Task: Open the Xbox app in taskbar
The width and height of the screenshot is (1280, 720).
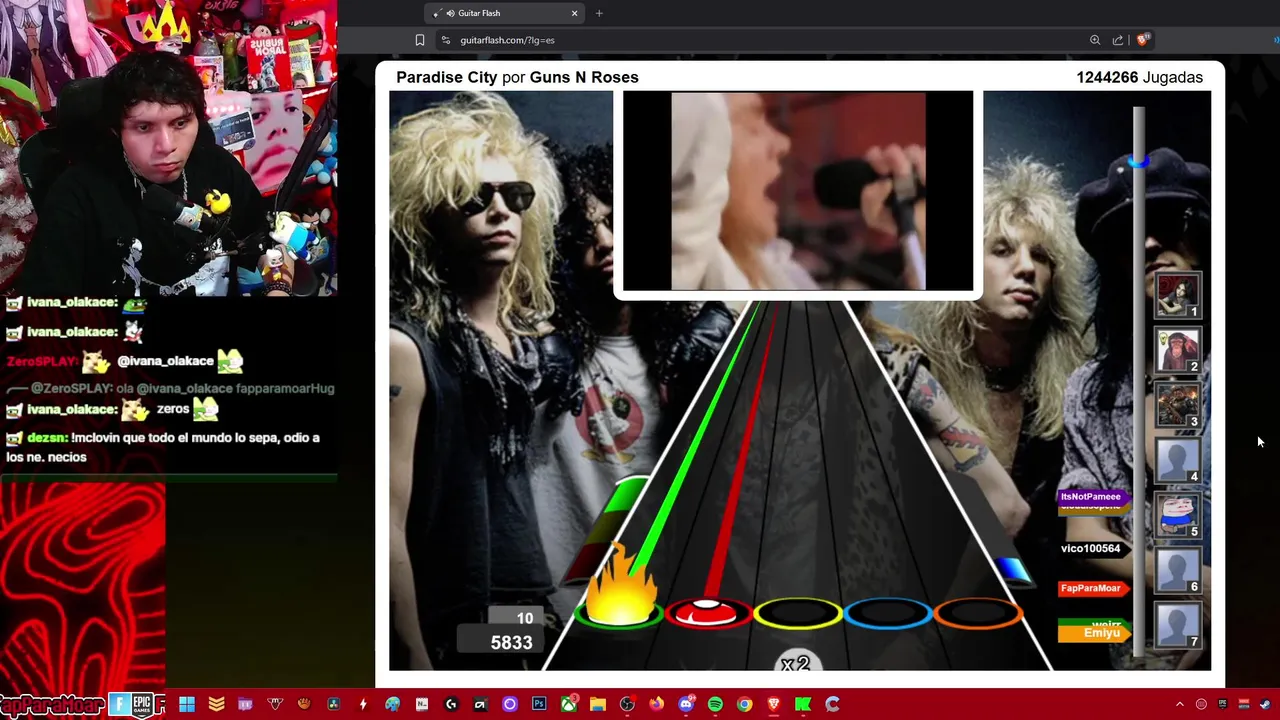Action: 569,704
